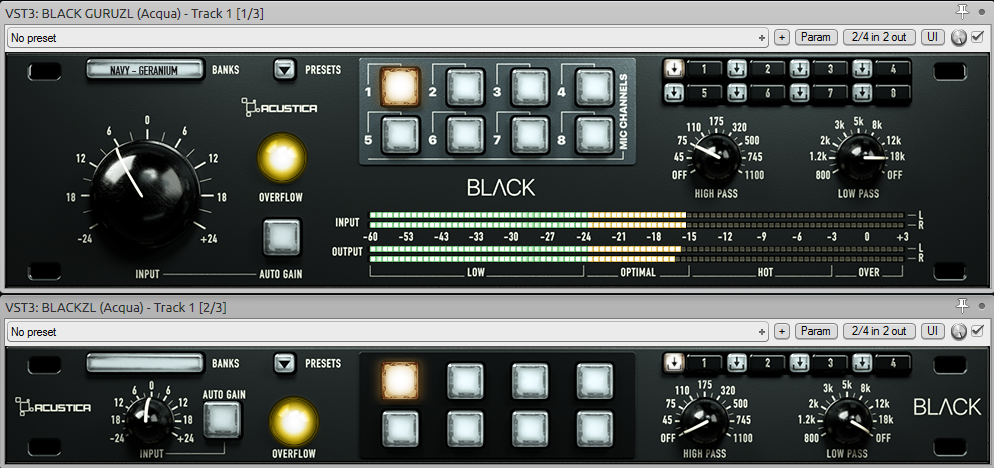This screenshot has width=994, height=468.
Task: Click wet/dry knob icon in BLACKZL header
Action: point(958,331)
